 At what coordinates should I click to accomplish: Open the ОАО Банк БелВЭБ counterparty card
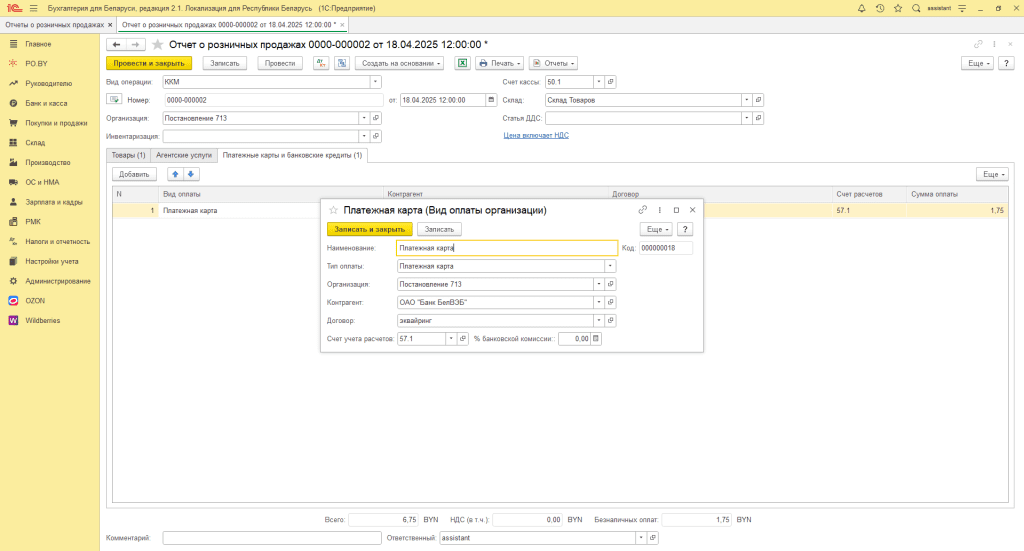(611, 302)
